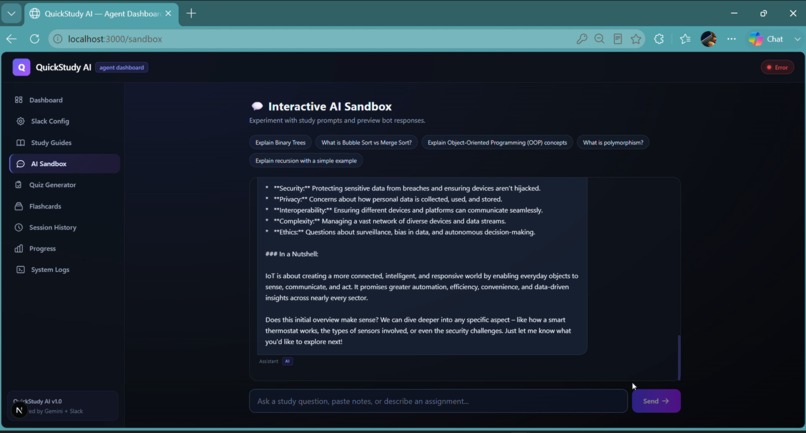Open browser settings ellipsis menu
Screen dimensions: 806x433
(731, 39)
